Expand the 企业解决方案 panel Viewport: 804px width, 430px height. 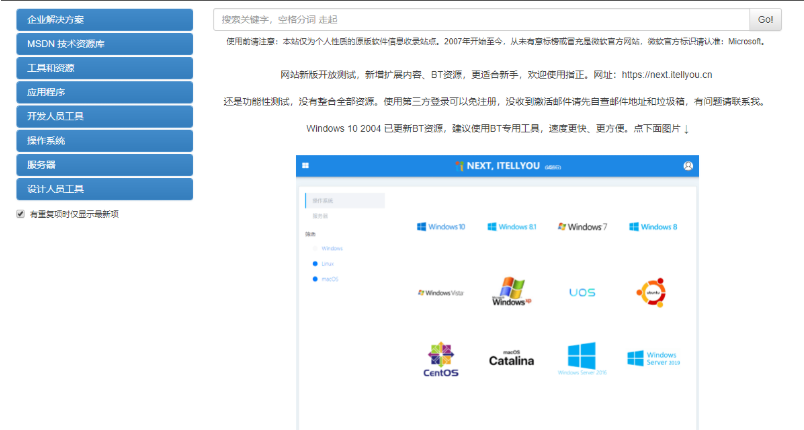104,20
